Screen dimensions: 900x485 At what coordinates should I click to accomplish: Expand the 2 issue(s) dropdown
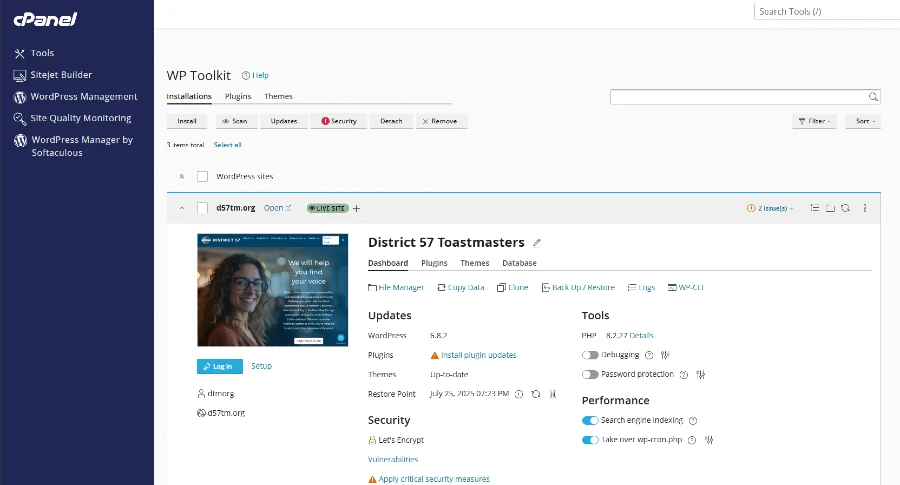coord(770,208)
